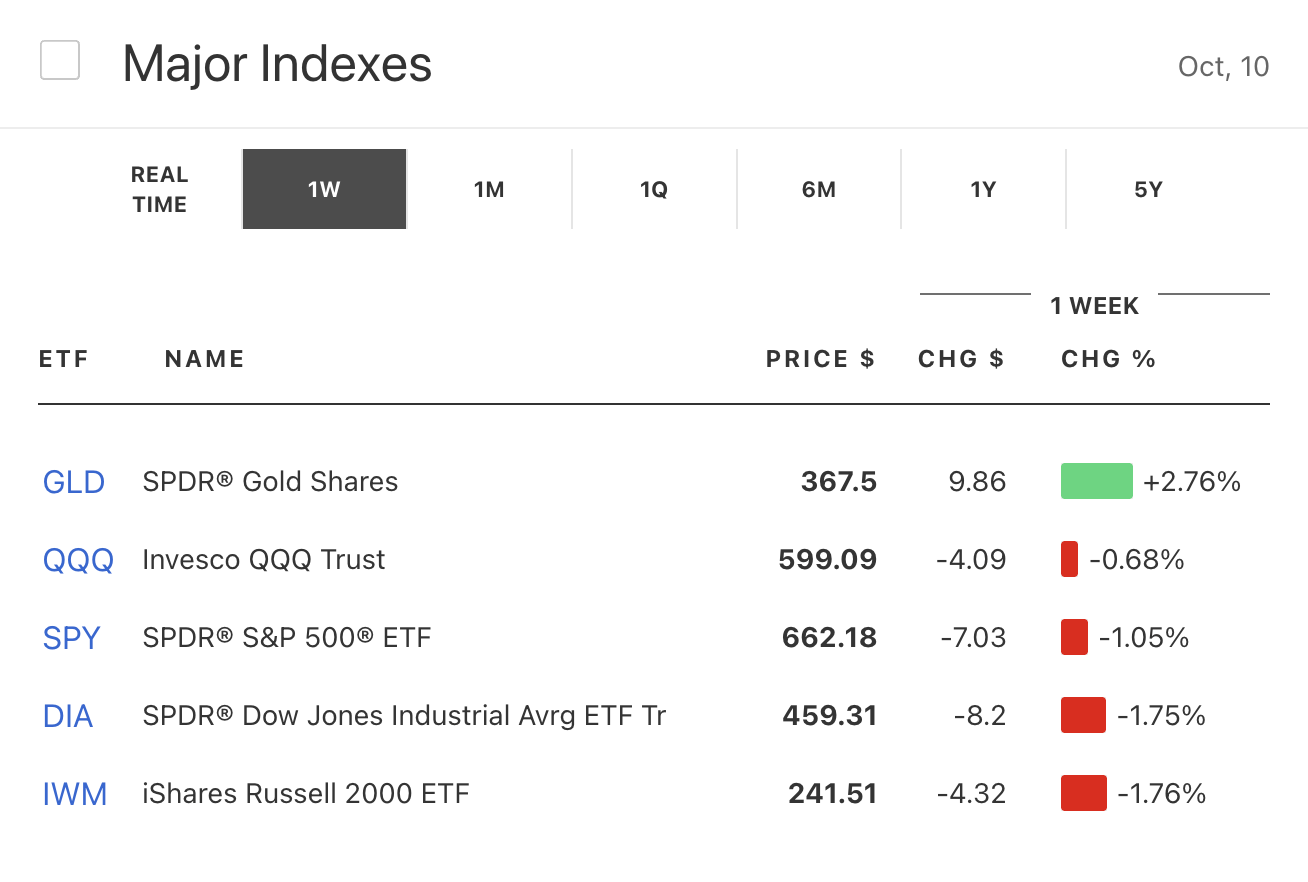Click the SPDR Gold Shares name
The image size is (1308, 882).
tap(270, 482)
